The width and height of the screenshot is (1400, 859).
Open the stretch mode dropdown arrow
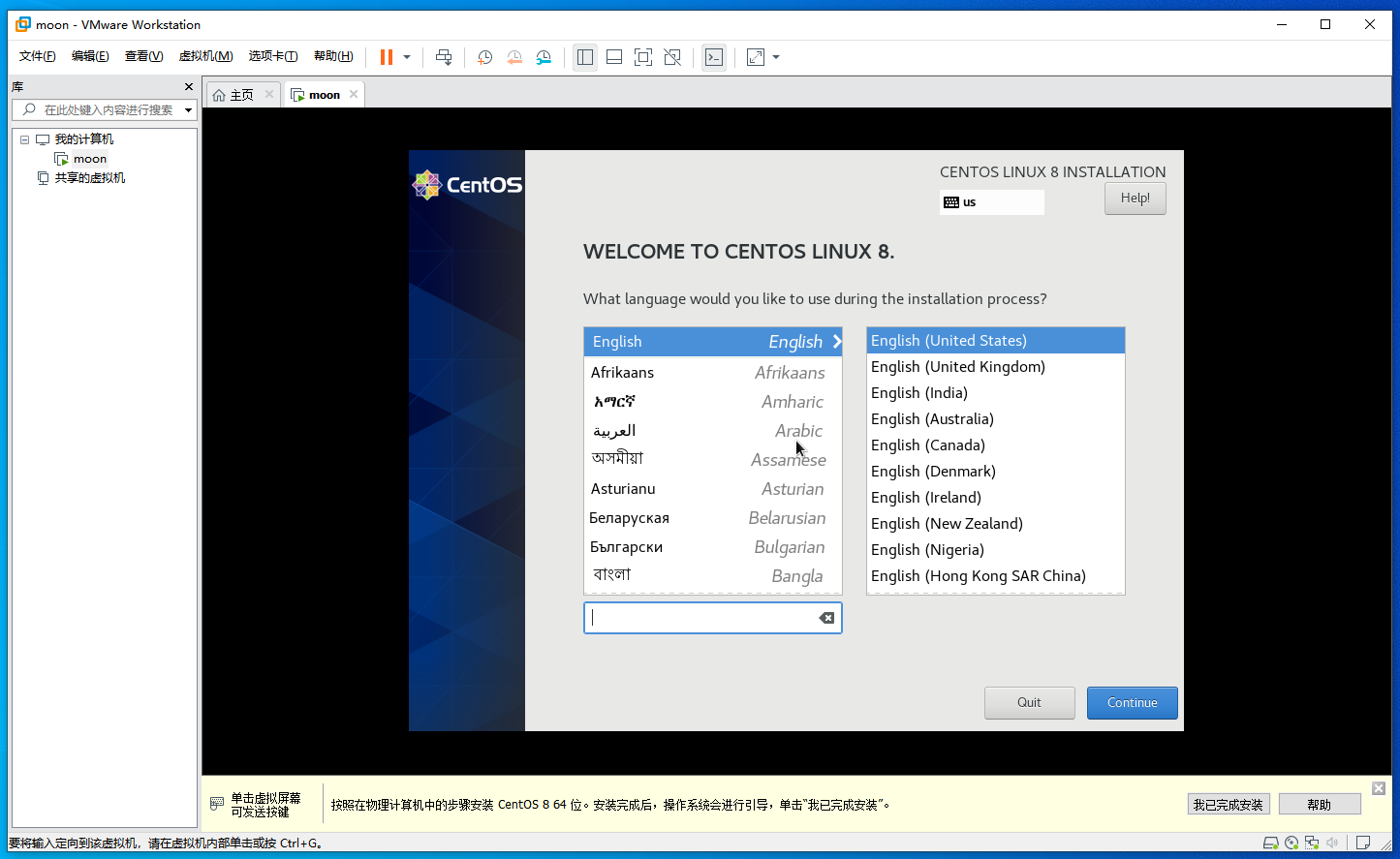point(776,57)
